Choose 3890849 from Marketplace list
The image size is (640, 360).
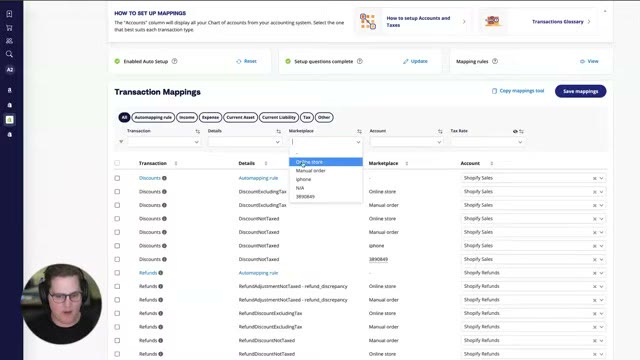tap(326, 196)
